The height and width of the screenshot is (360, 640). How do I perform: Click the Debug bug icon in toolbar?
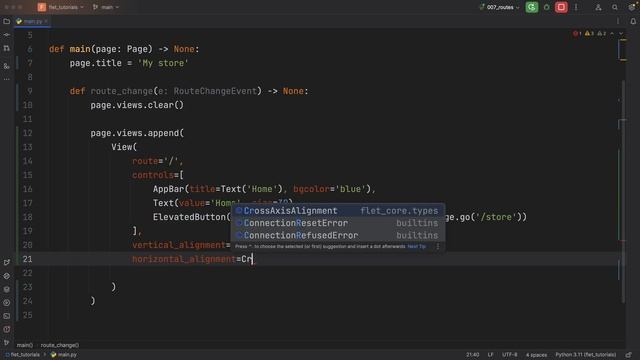point(547,7)
